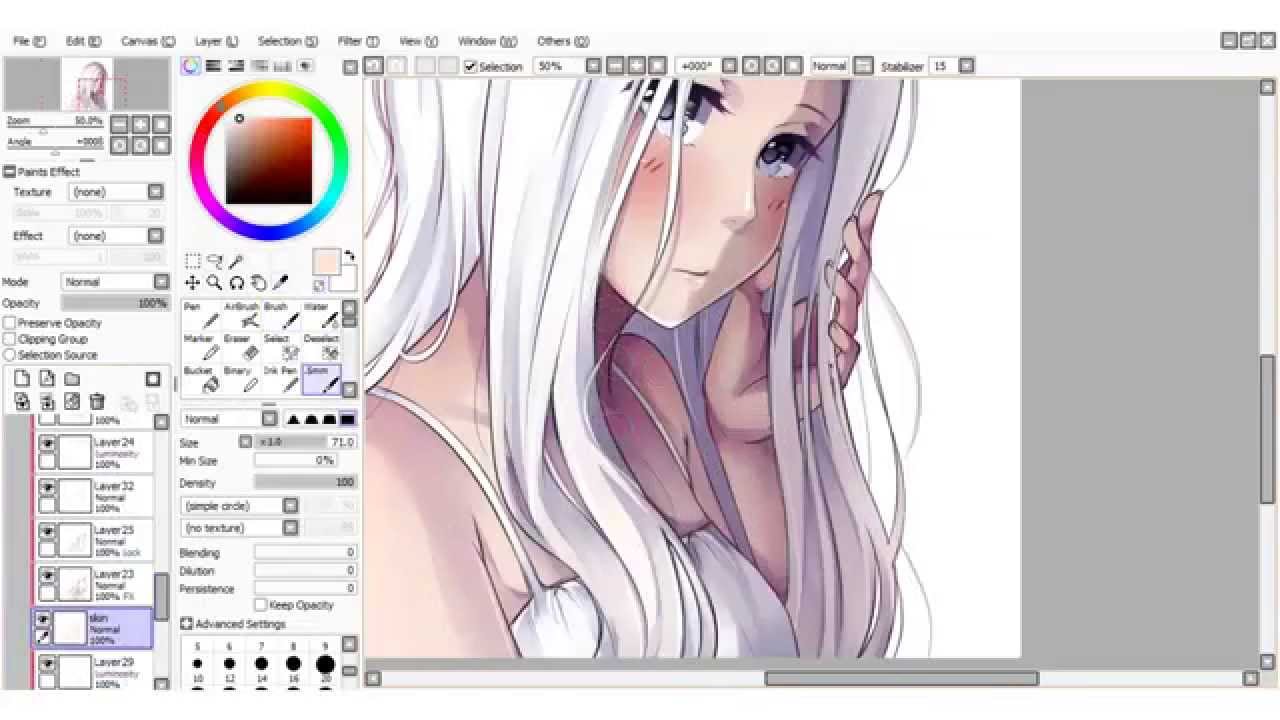Screen dimensions: 1280x720
Task: Click the foreground color swatch
Action: (326, 262)
